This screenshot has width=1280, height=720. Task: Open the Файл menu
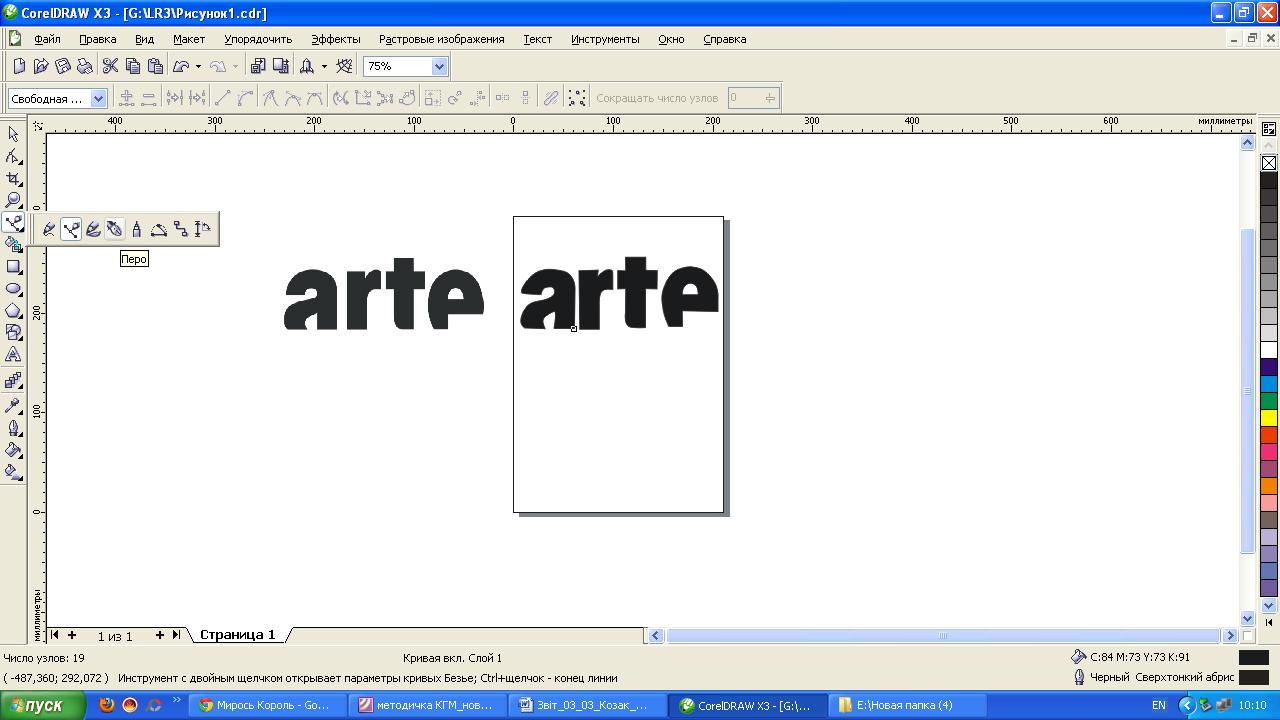[47, 39]
